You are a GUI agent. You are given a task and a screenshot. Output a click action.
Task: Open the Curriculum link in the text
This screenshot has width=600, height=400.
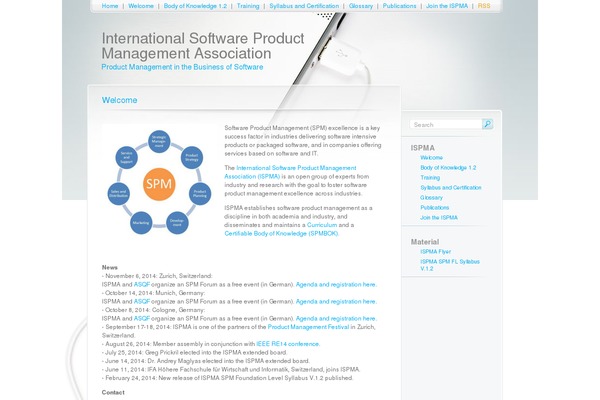click(x=322, y=225)
